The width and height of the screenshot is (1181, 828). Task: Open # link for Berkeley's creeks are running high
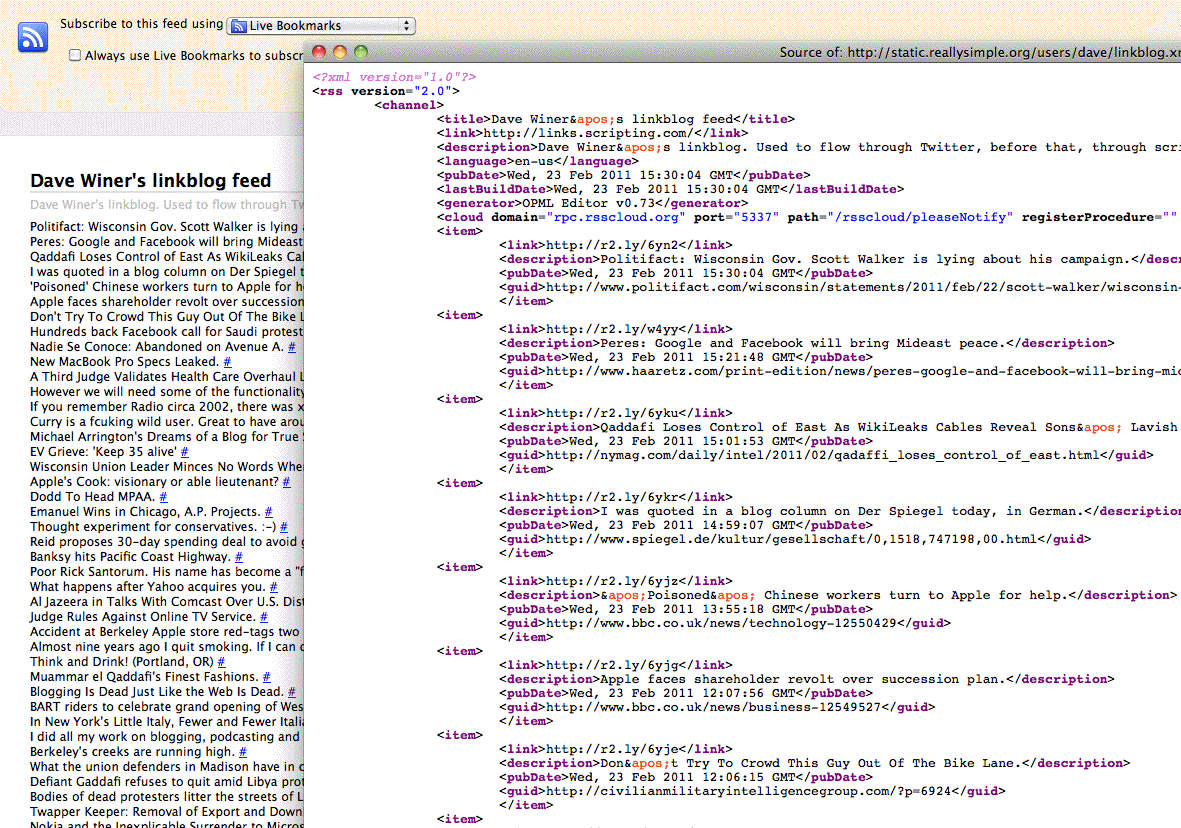click(243, 752)
